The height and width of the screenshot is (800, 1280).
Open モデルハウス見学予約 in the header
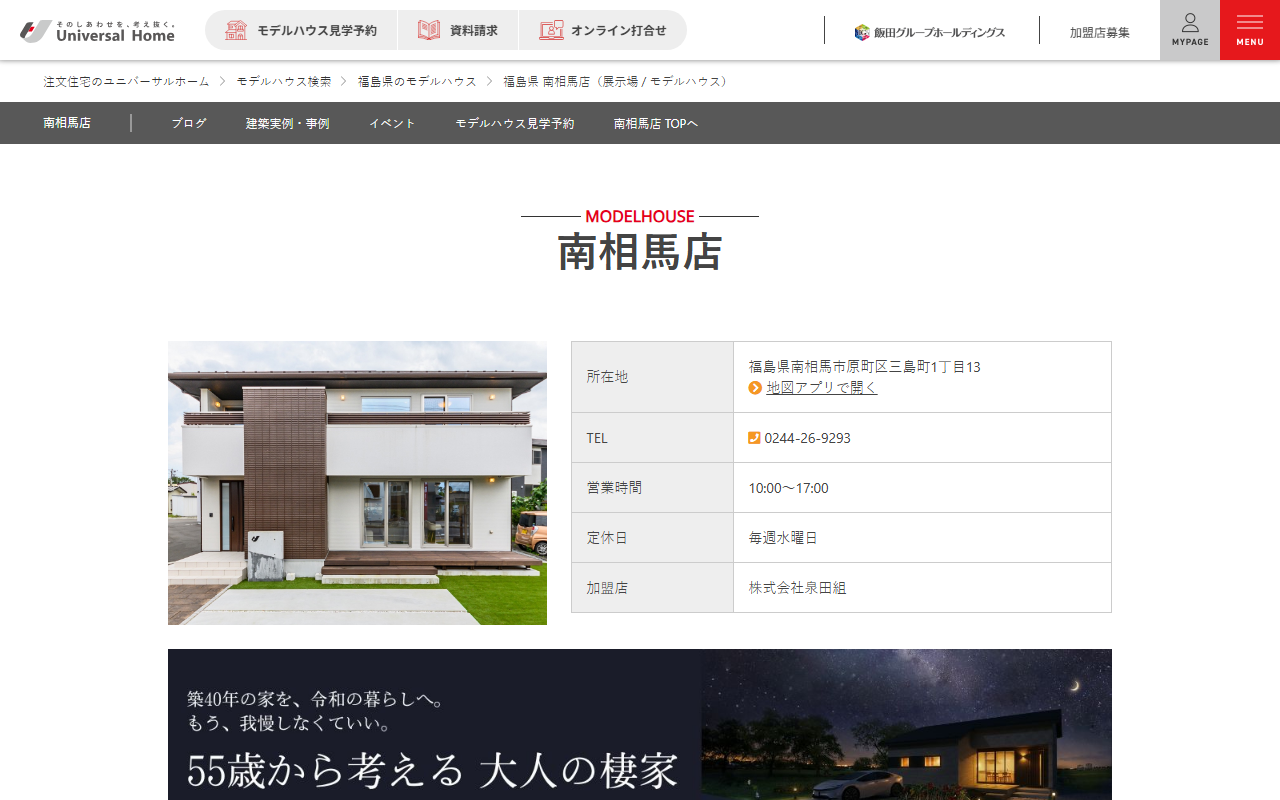[301, 30]
